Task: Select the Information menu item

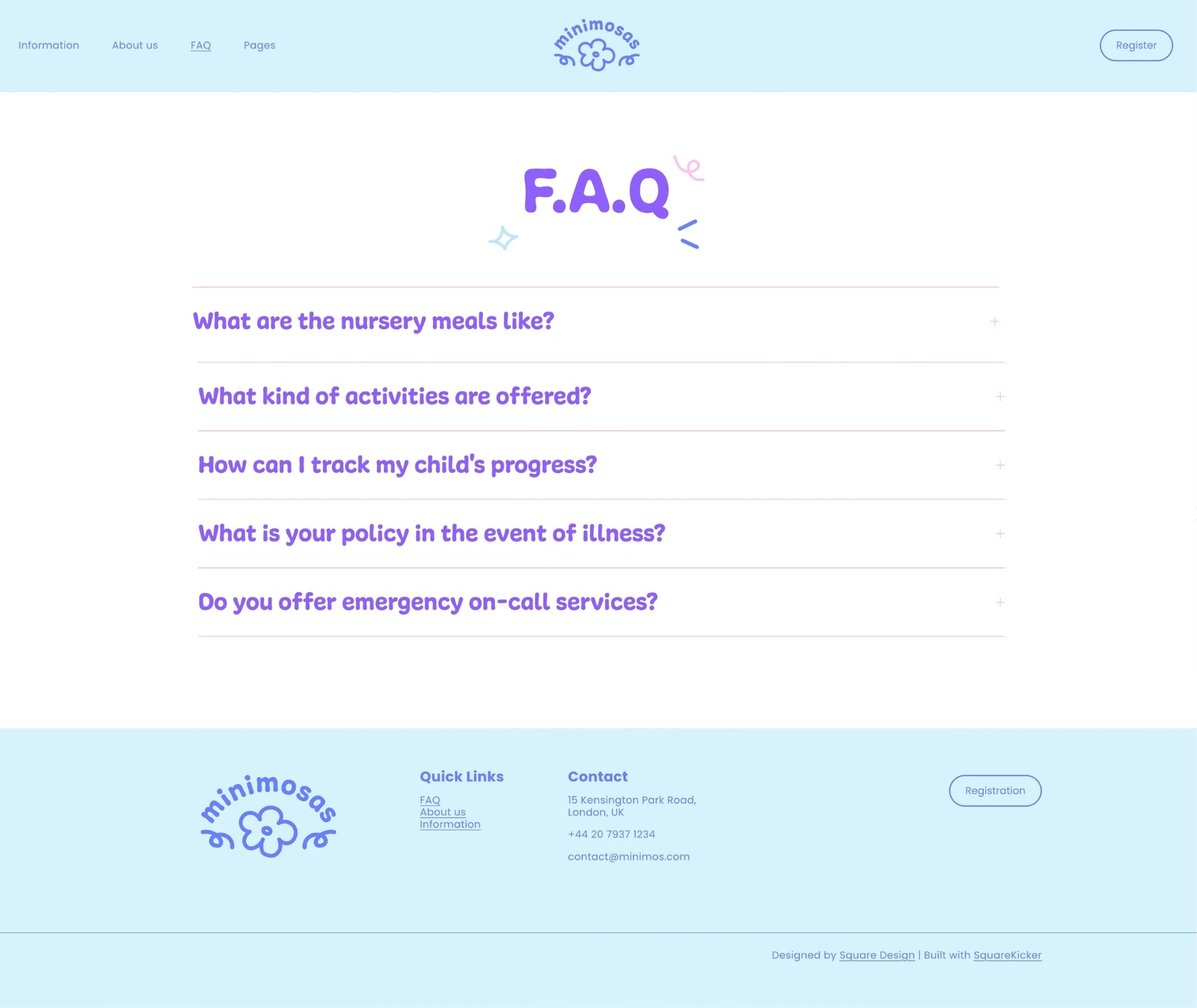Action: pyautogui.click(x=48, y=45)
